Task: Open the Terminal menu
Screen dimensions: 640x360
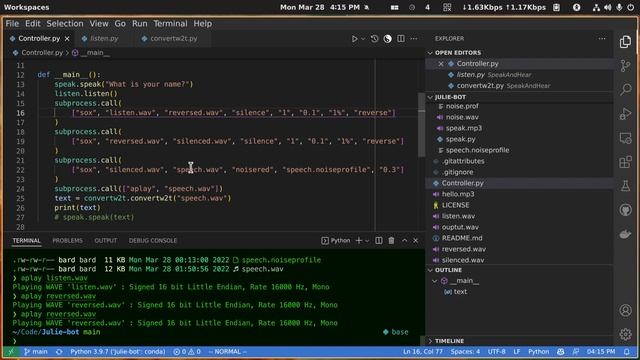Action: coord(170,24)
